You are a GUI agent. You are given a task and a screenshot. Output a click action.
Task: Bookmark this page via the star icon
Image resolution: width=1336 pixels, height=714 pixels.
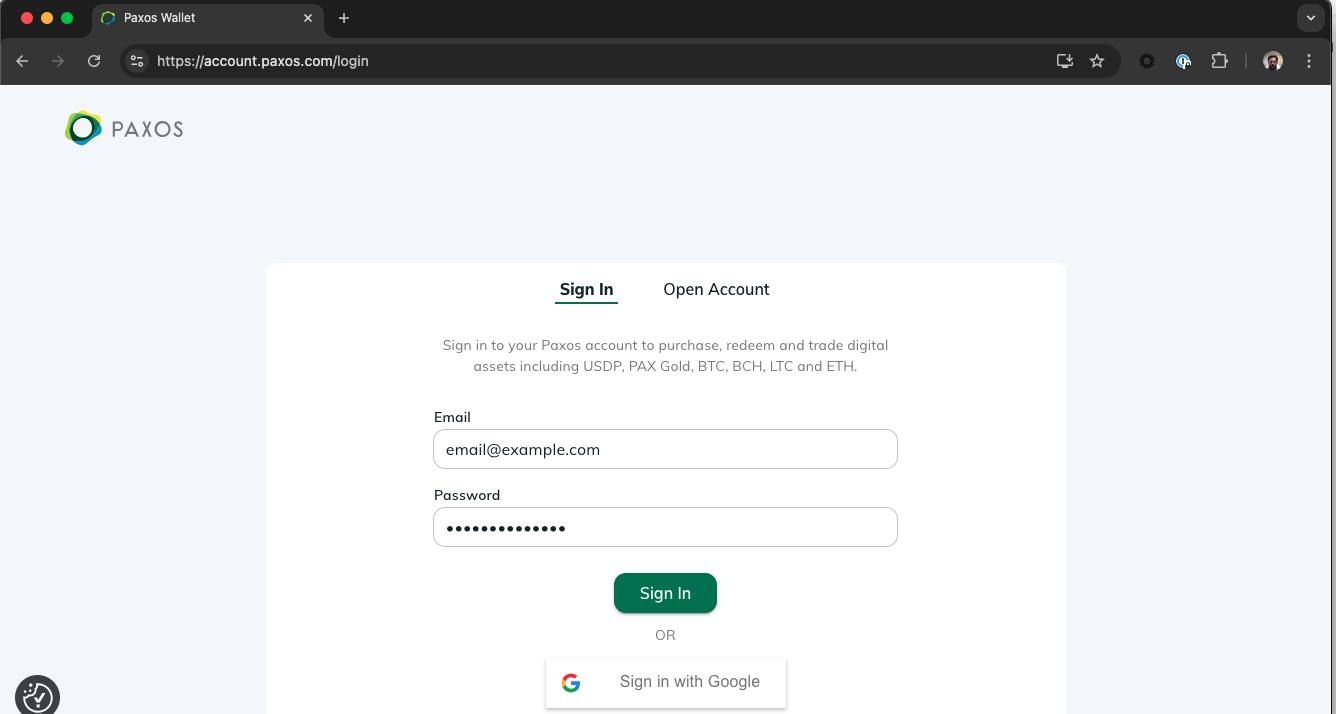click(1097, 61)
